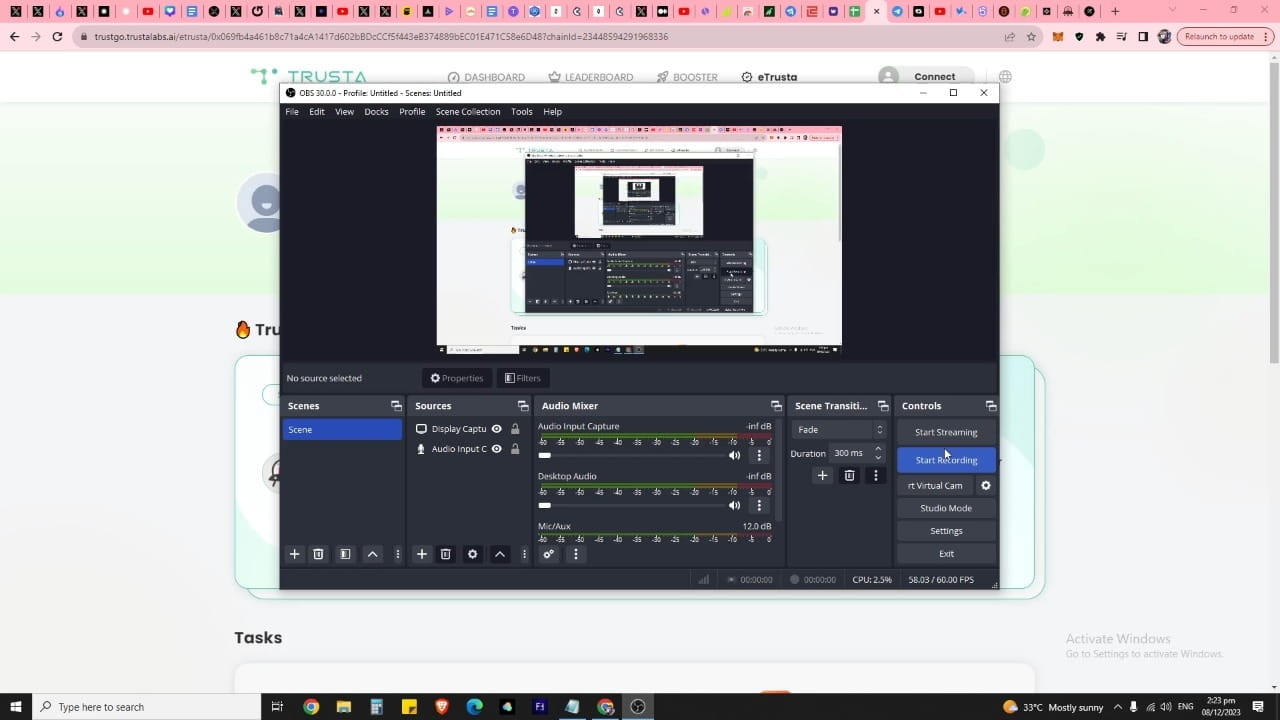Move scene up with Scenes panel arrow
The image size is (1280, 720).
[x=372, y=554]
